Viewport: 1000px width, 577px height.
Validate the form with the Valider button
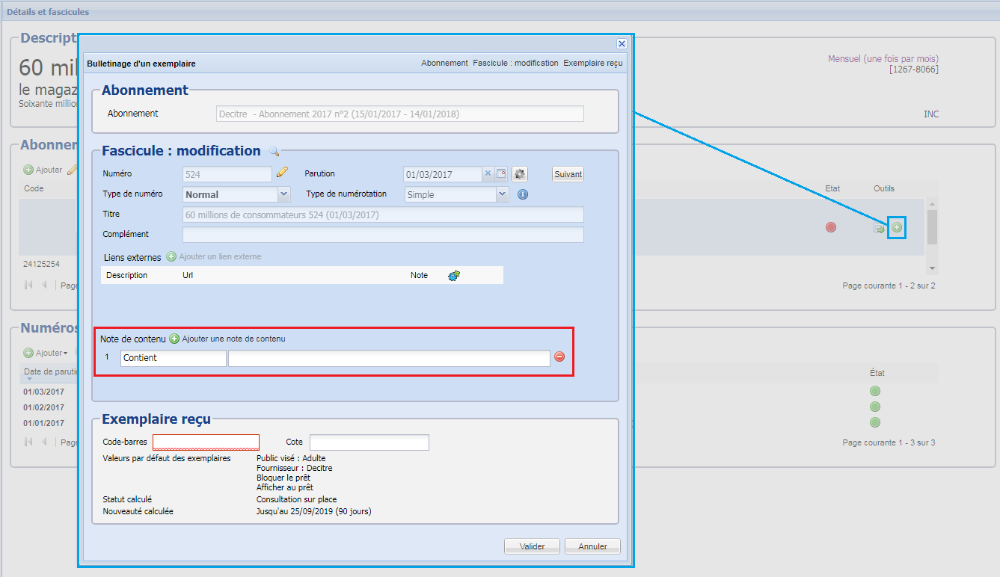tap(532, 546)
